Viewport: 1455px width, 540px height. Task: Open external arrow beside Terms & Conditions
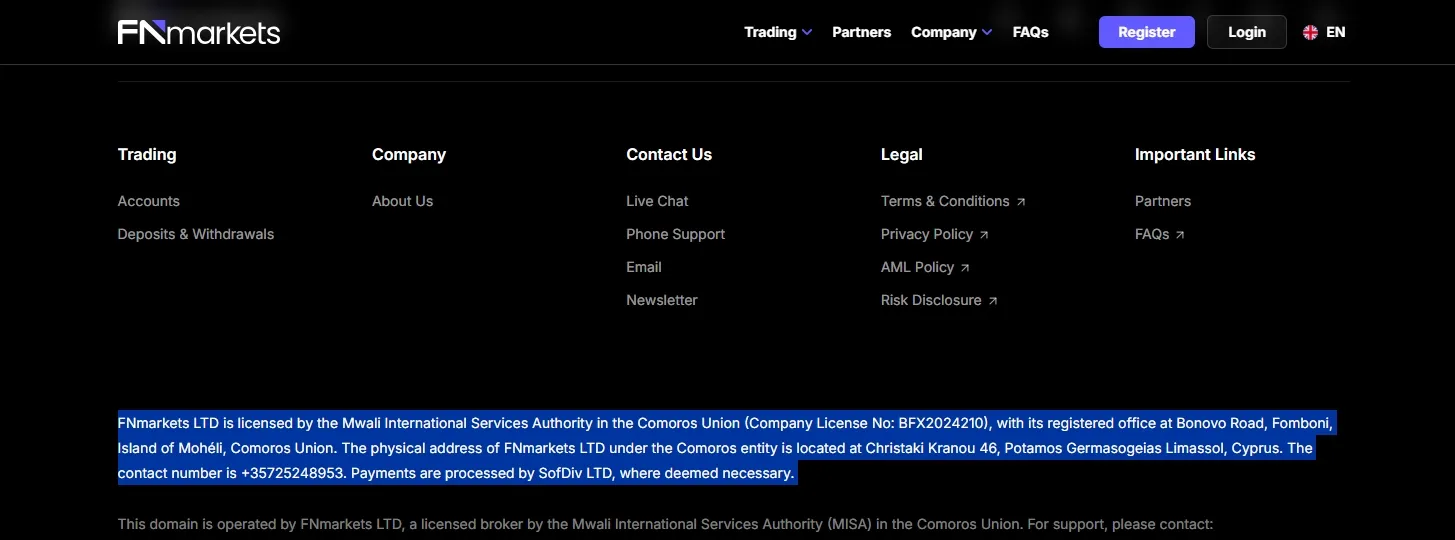[x=1021, y=202]
